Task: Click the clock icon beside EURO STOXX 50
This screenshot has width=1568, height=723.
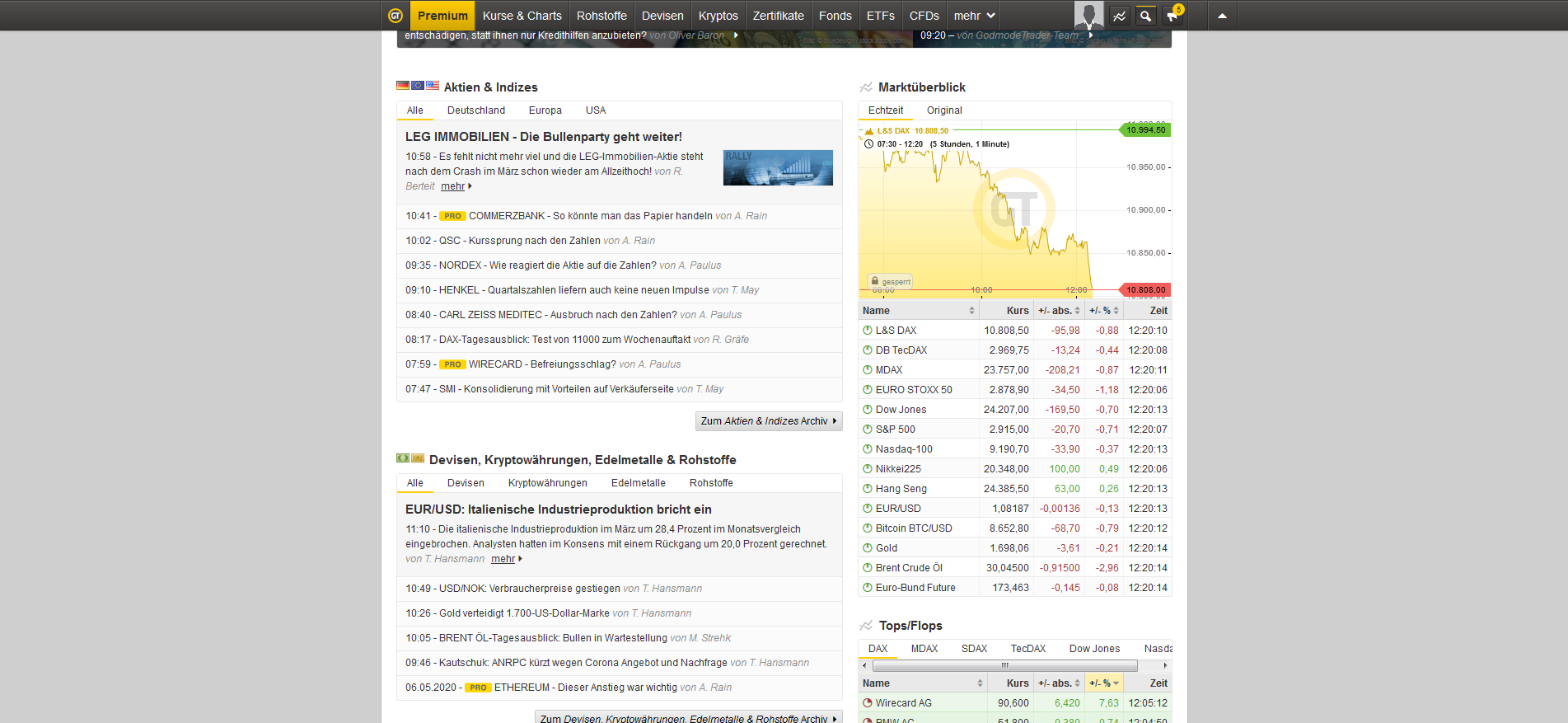Action: [x=868, y=389]
